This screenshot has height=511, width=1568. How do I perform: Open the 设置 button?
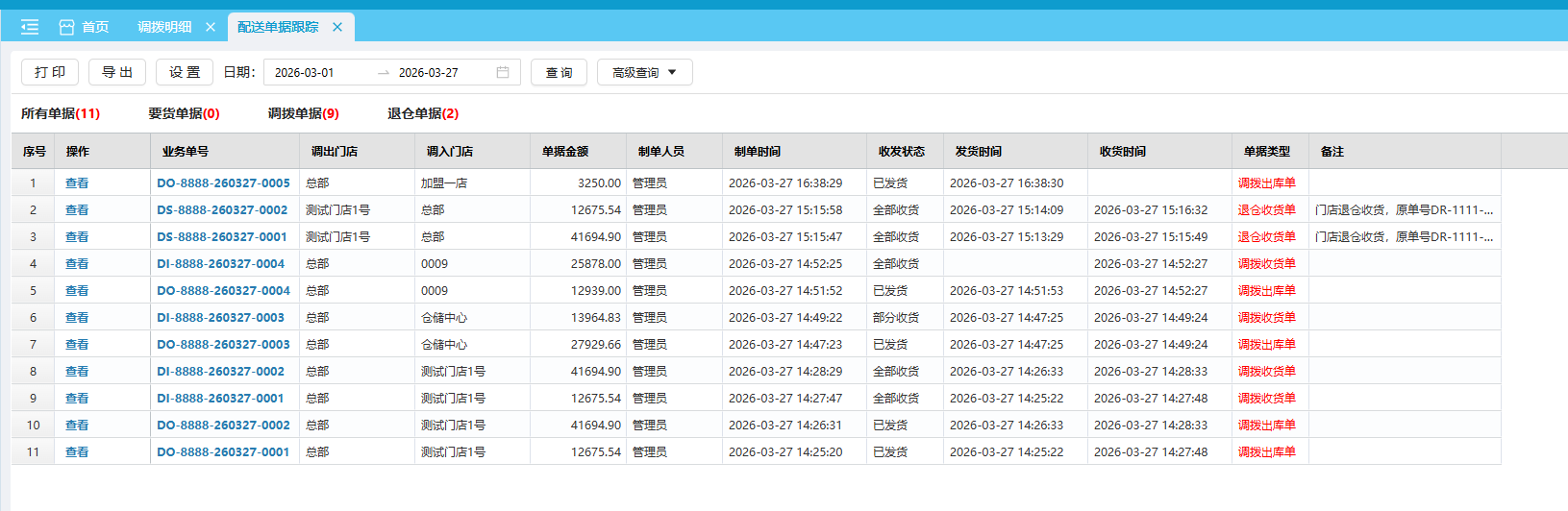tap(185, 72)
